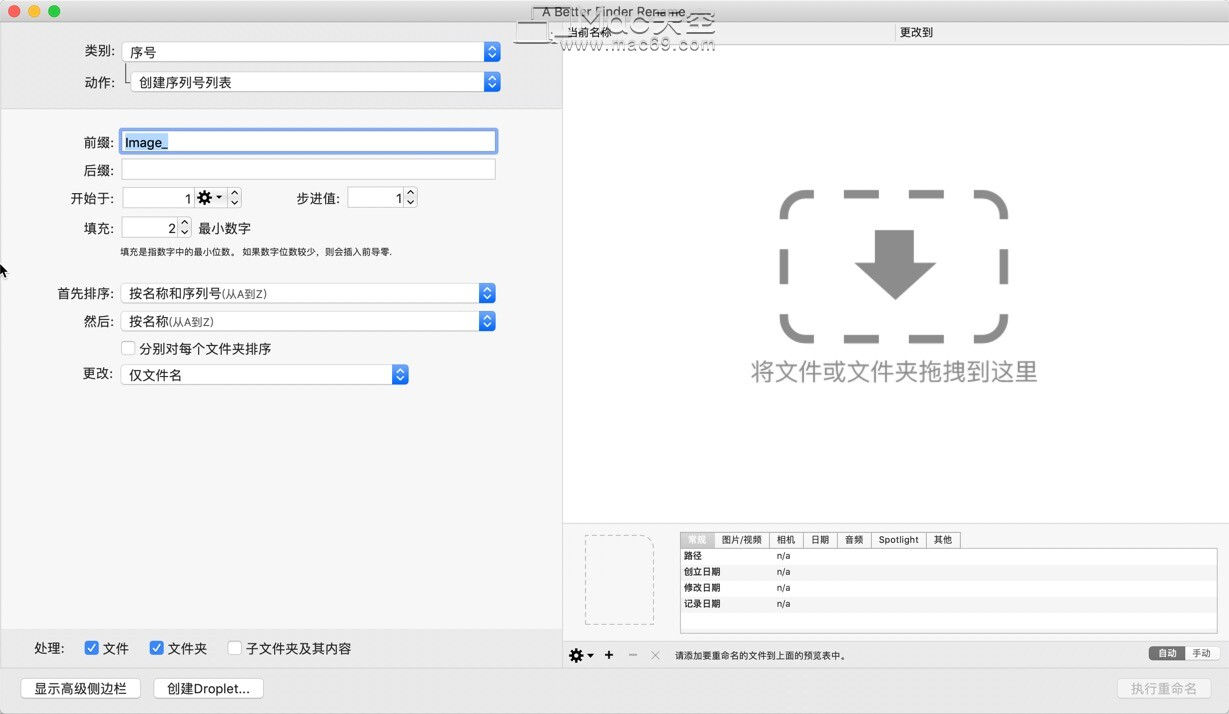
Task: Click the 开始于 number field
Action: [158, 198]
